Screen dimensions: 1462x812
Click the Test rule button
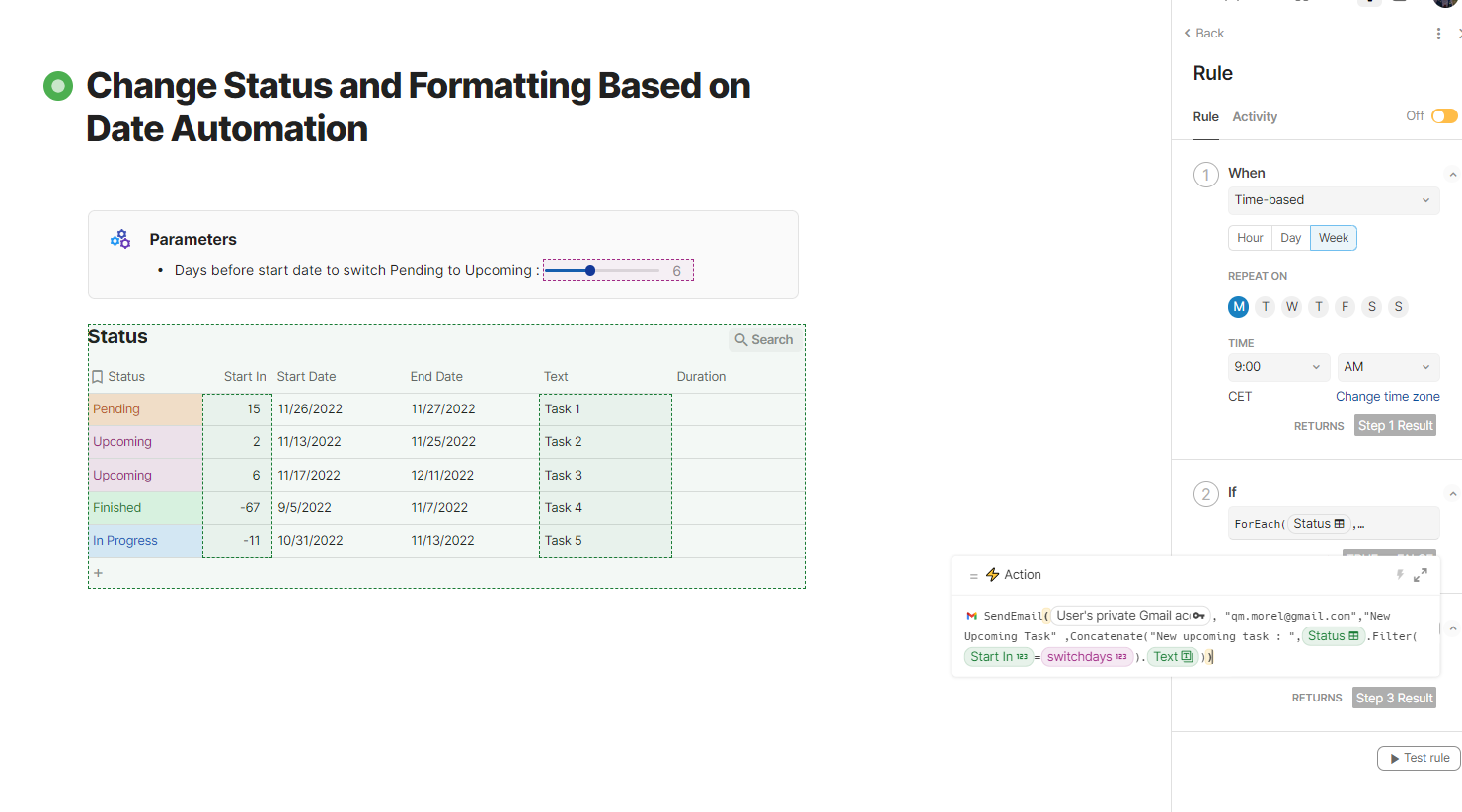(1419, 758)
